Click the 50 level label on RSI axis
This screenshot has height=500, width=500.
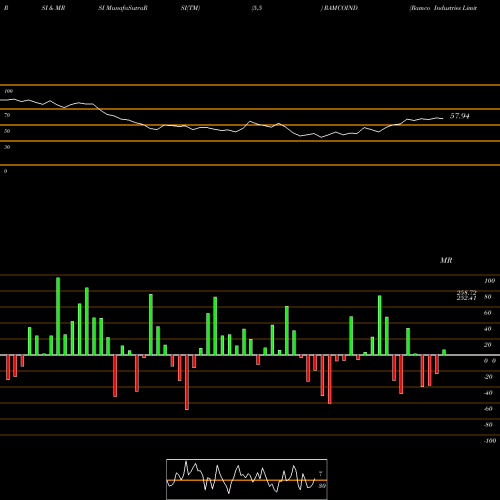(x=7, y=131)
